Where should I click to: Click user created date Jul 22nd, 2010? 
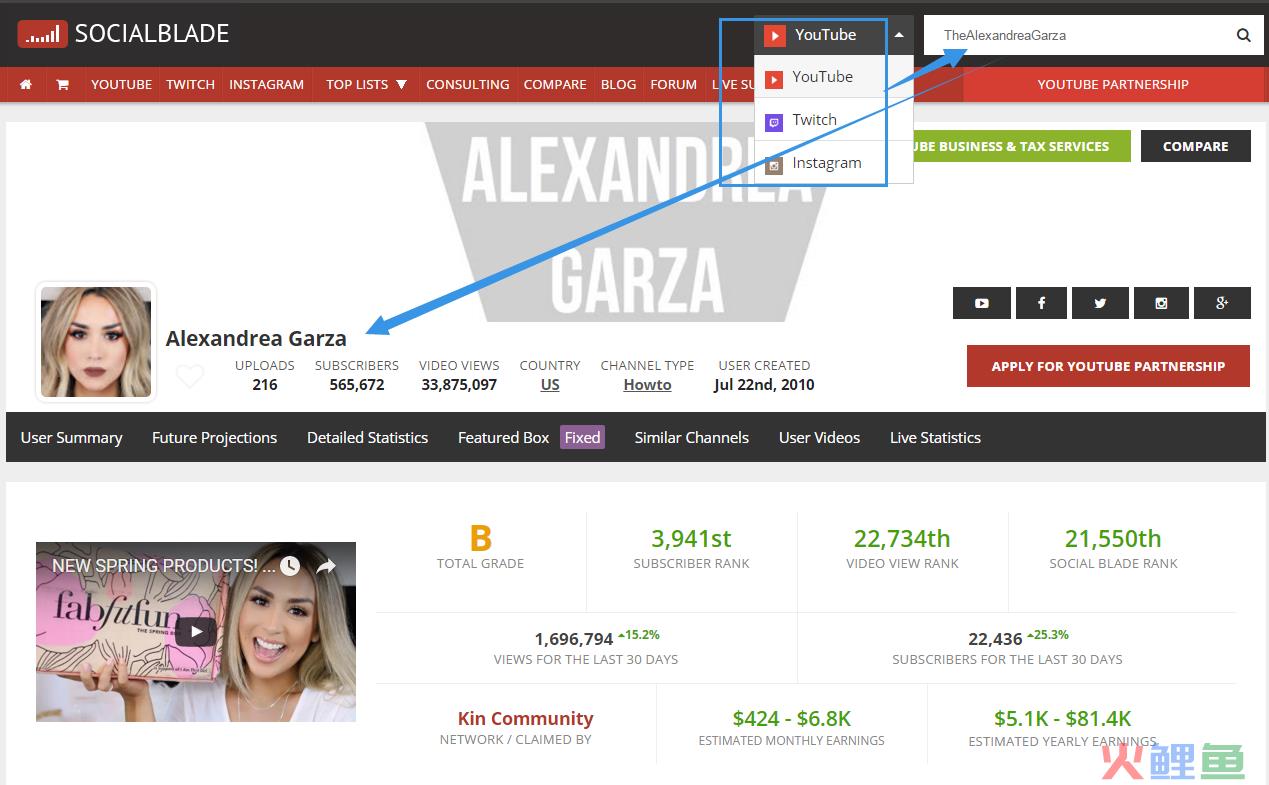(764, 384)
